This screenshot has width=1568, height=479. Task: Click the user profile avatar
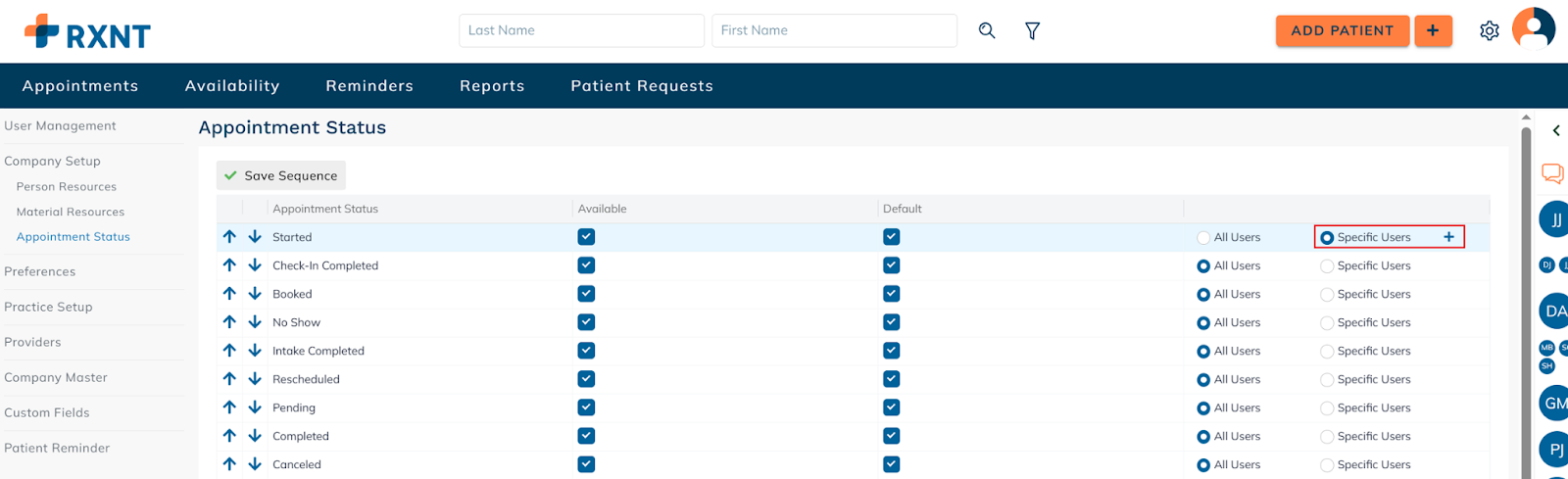1534,29
